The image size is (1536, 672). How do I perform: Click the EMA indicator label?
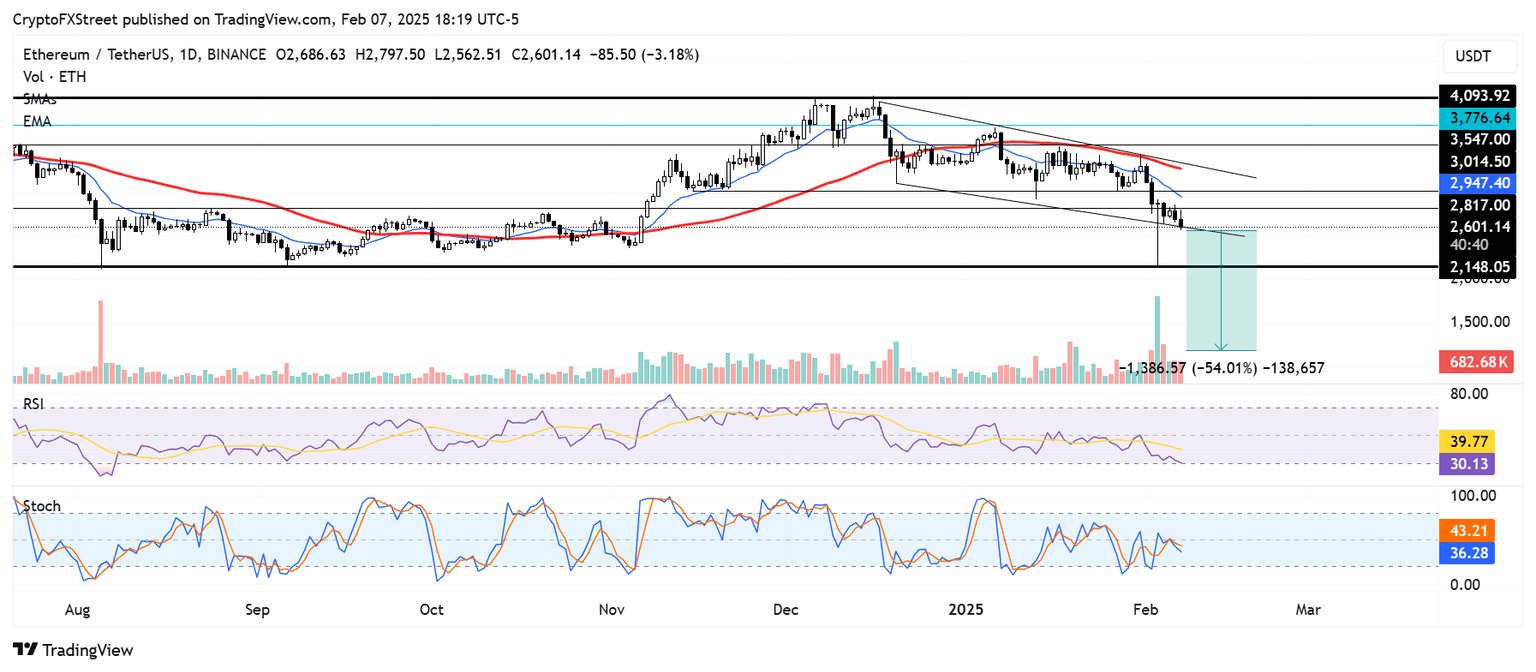click(37, 121)
